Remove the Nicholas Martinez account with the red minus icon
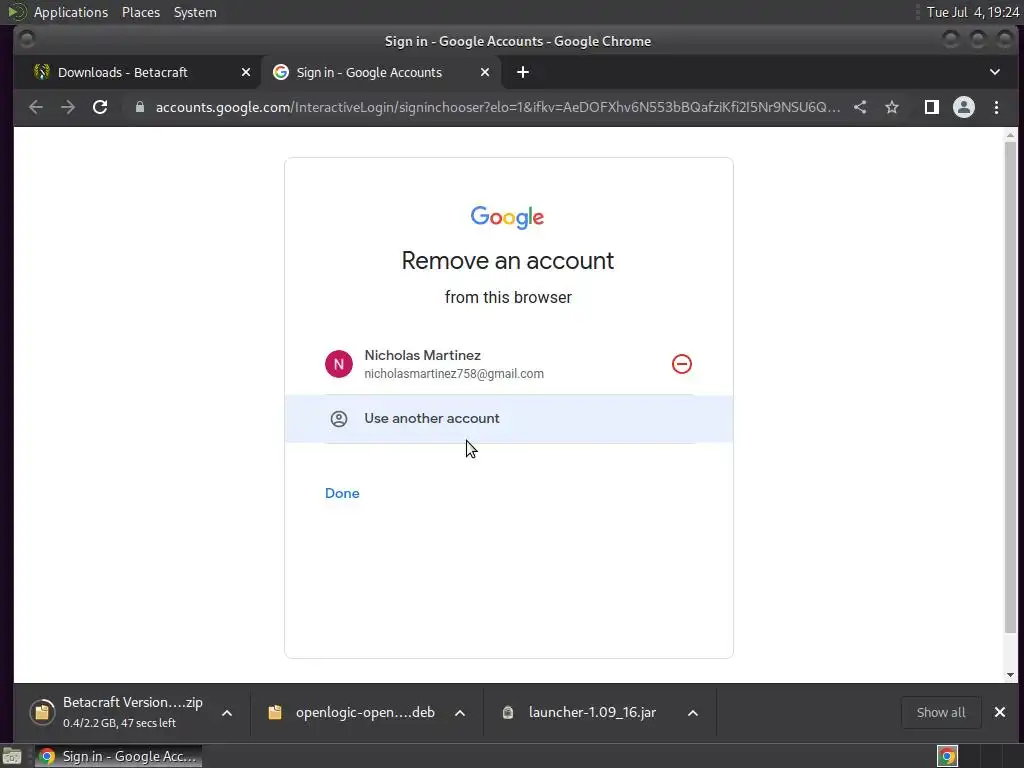This screenshot has height=768, width=1024. click(x=681, y=364)
